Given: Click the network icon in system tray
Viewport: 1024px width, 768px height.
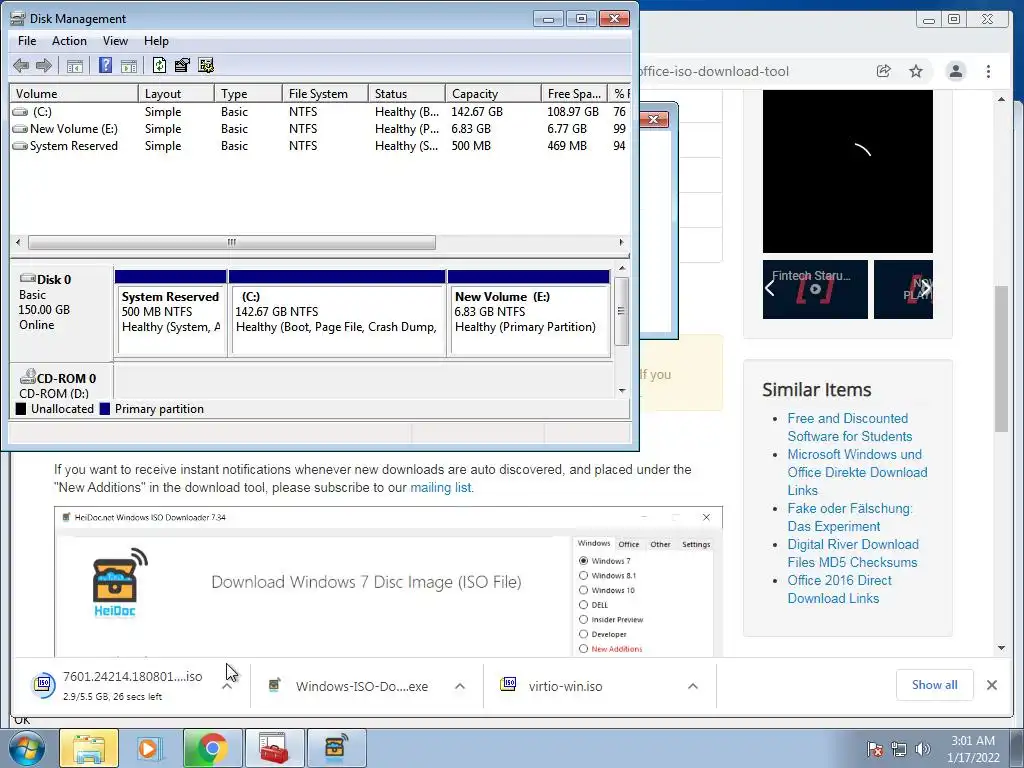Looking at the screenshot, I should 899,750.
